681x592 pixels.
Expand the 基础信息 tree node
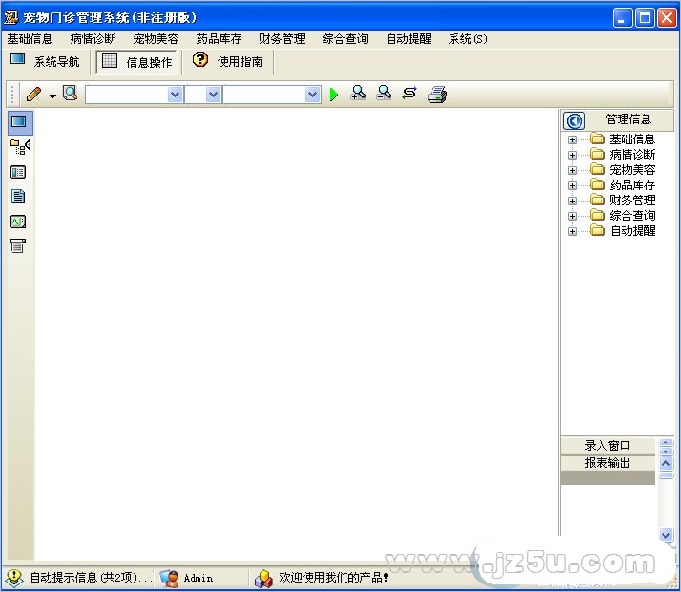(x=572, y=140)
